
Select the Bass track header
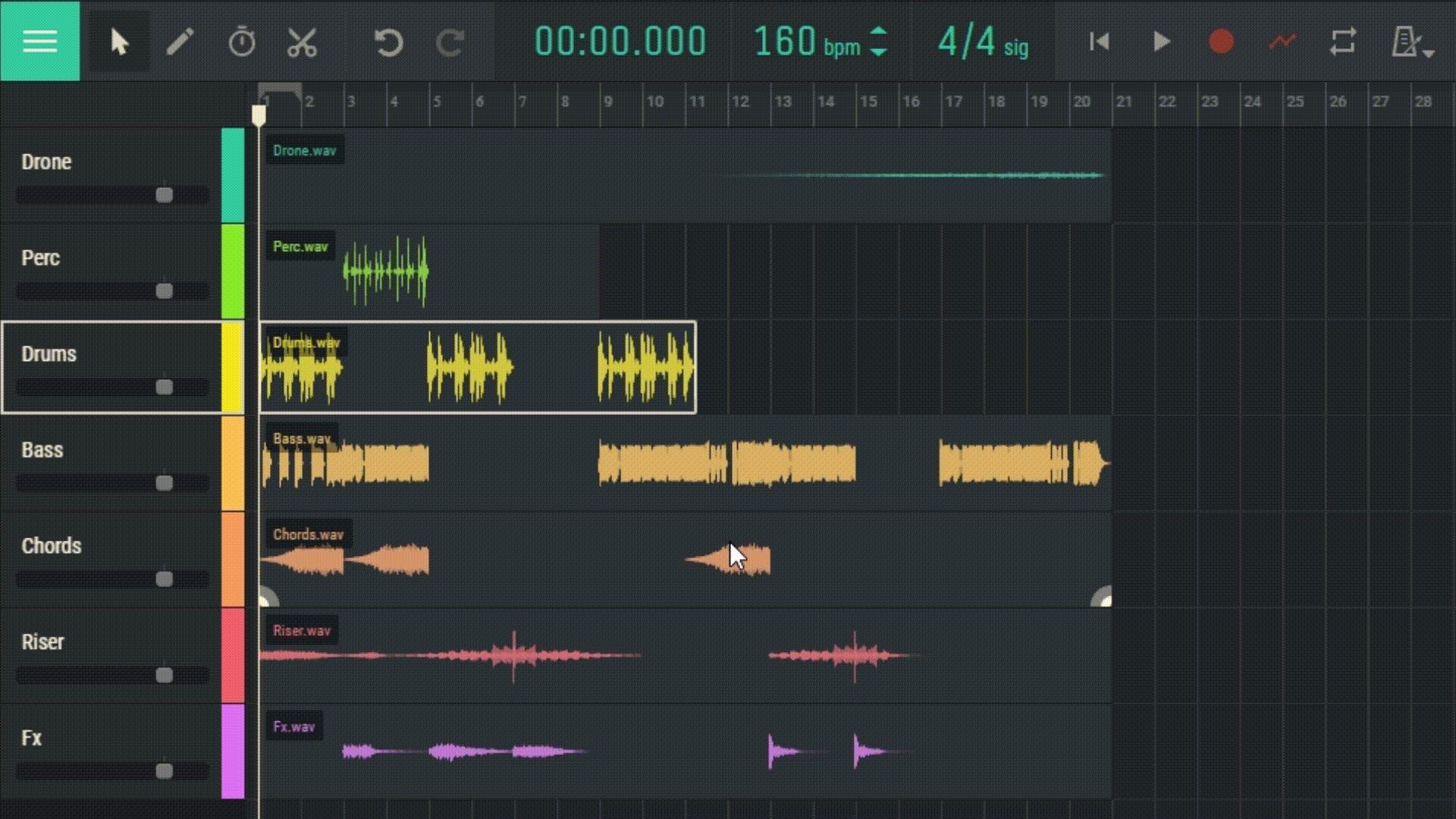pyautogui.click(x=110, y=450)
